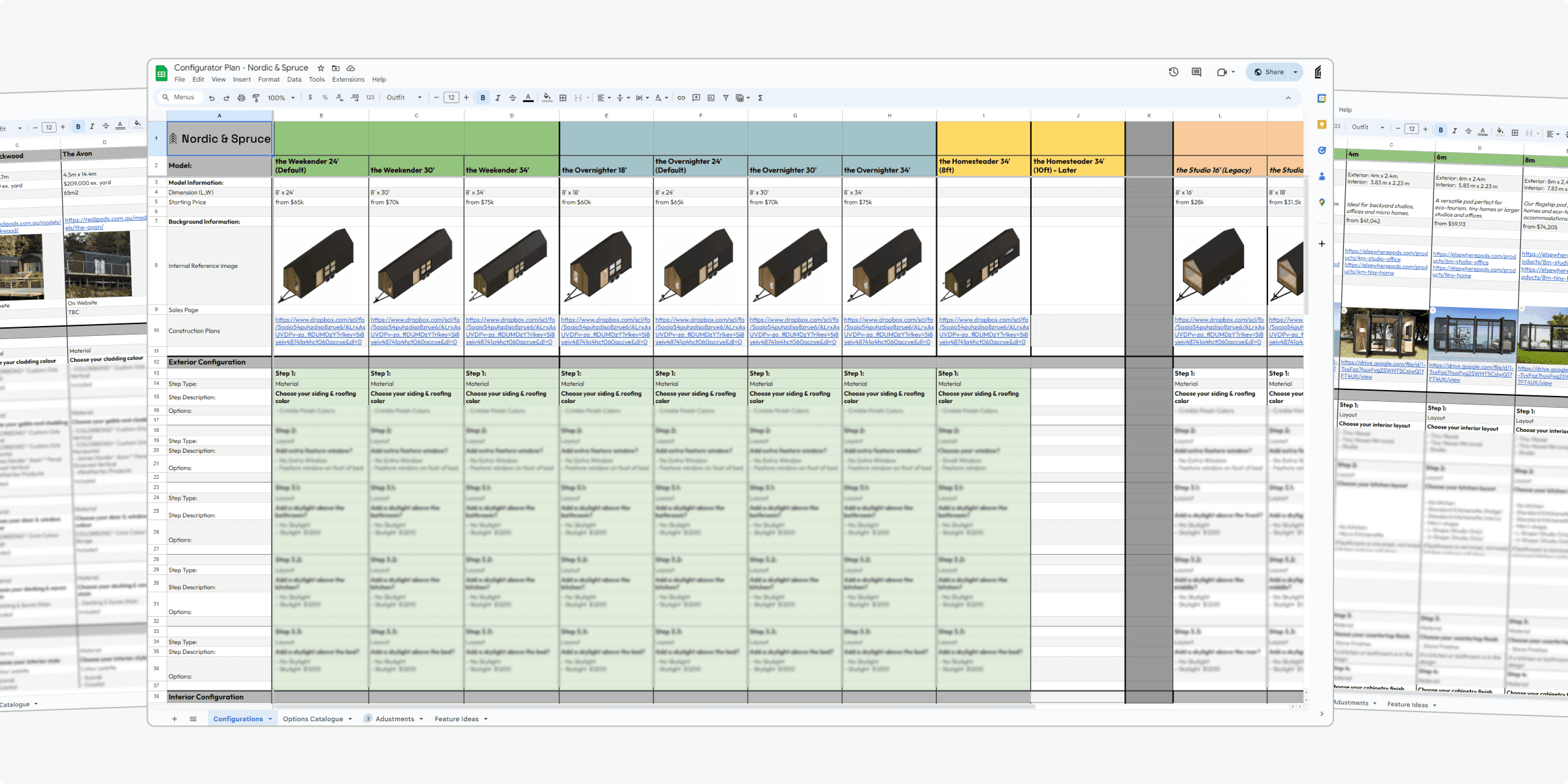Open the all sheets list icon
Image resolution: width=1568 pixels, height=784 pixels.
click(193, 719)
